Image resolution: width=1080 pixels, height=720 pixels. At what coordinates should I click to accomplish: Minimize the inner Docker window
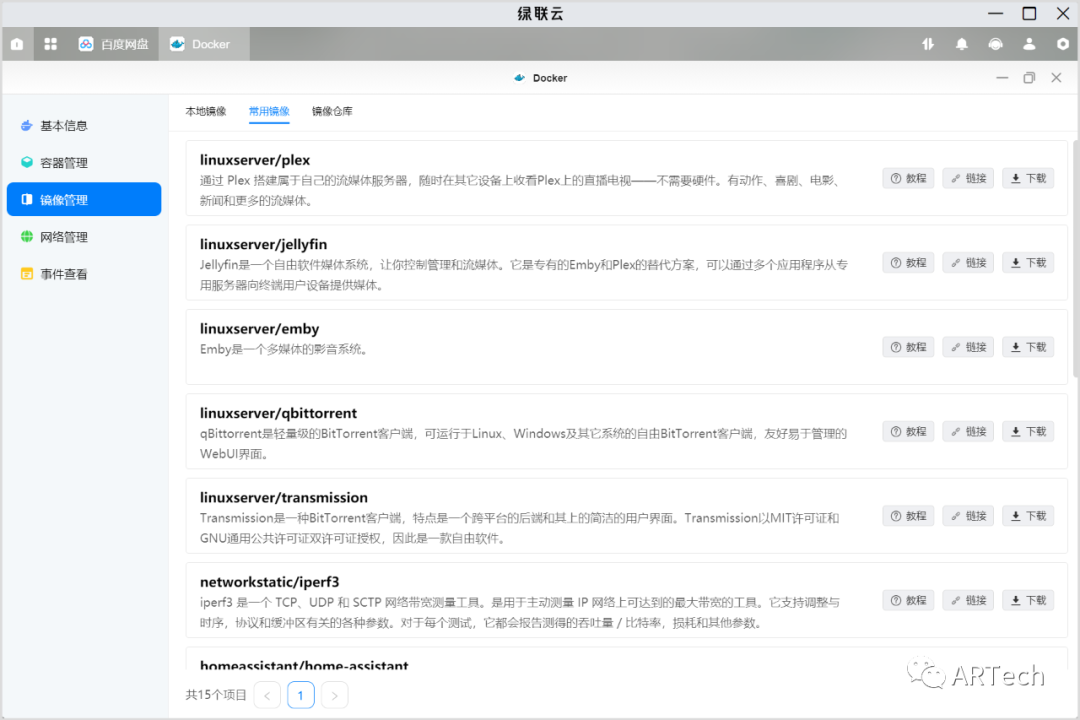tap(1002, 78)
